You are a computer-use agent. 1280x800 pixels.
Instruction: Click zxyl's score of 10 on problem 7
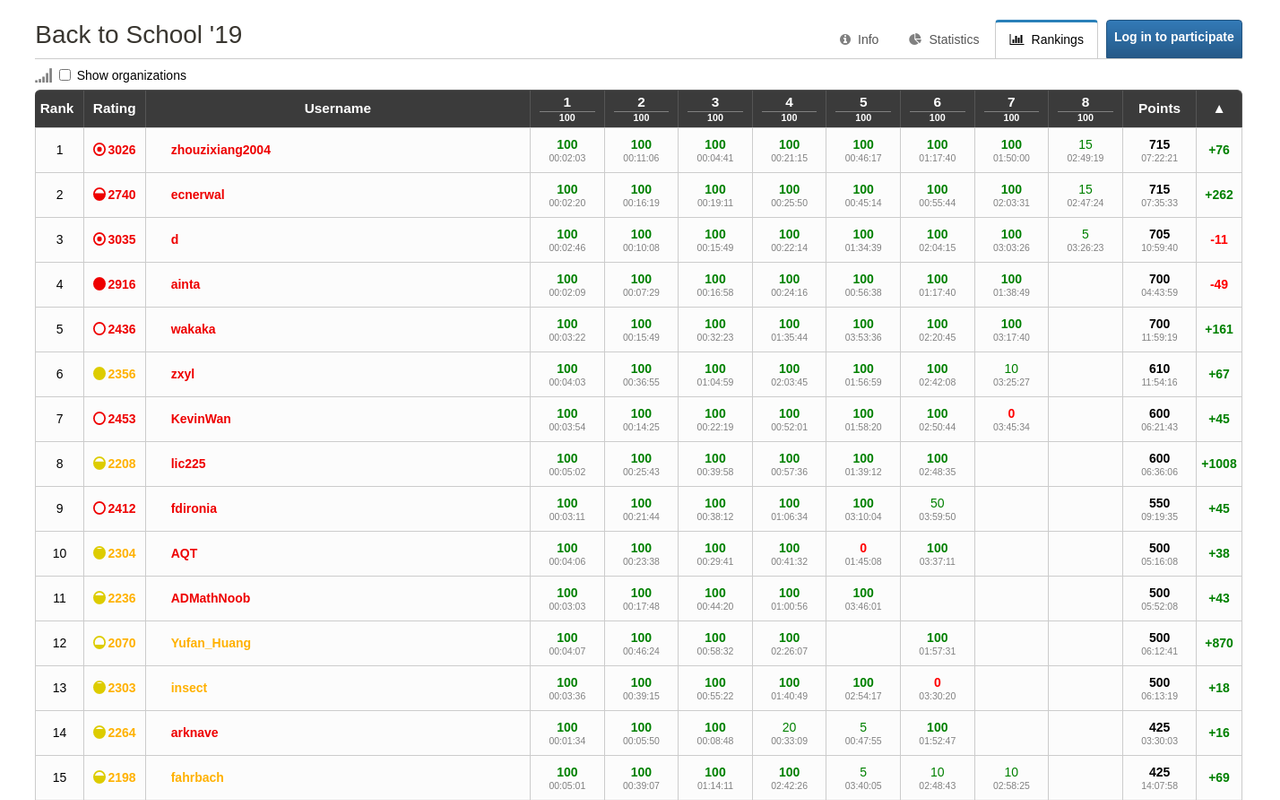tap(1011, 368)
